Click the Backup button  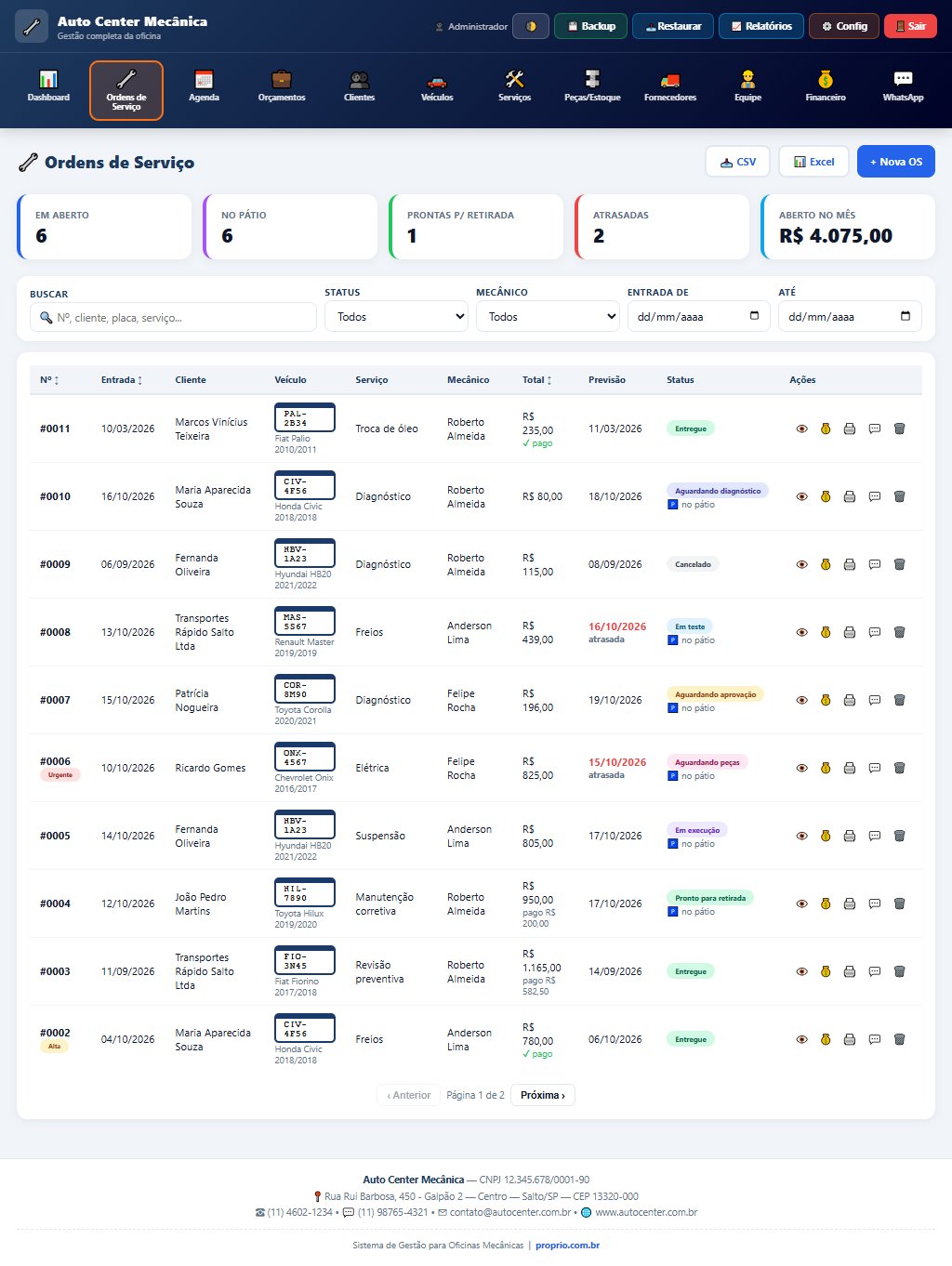click(591, 26)
